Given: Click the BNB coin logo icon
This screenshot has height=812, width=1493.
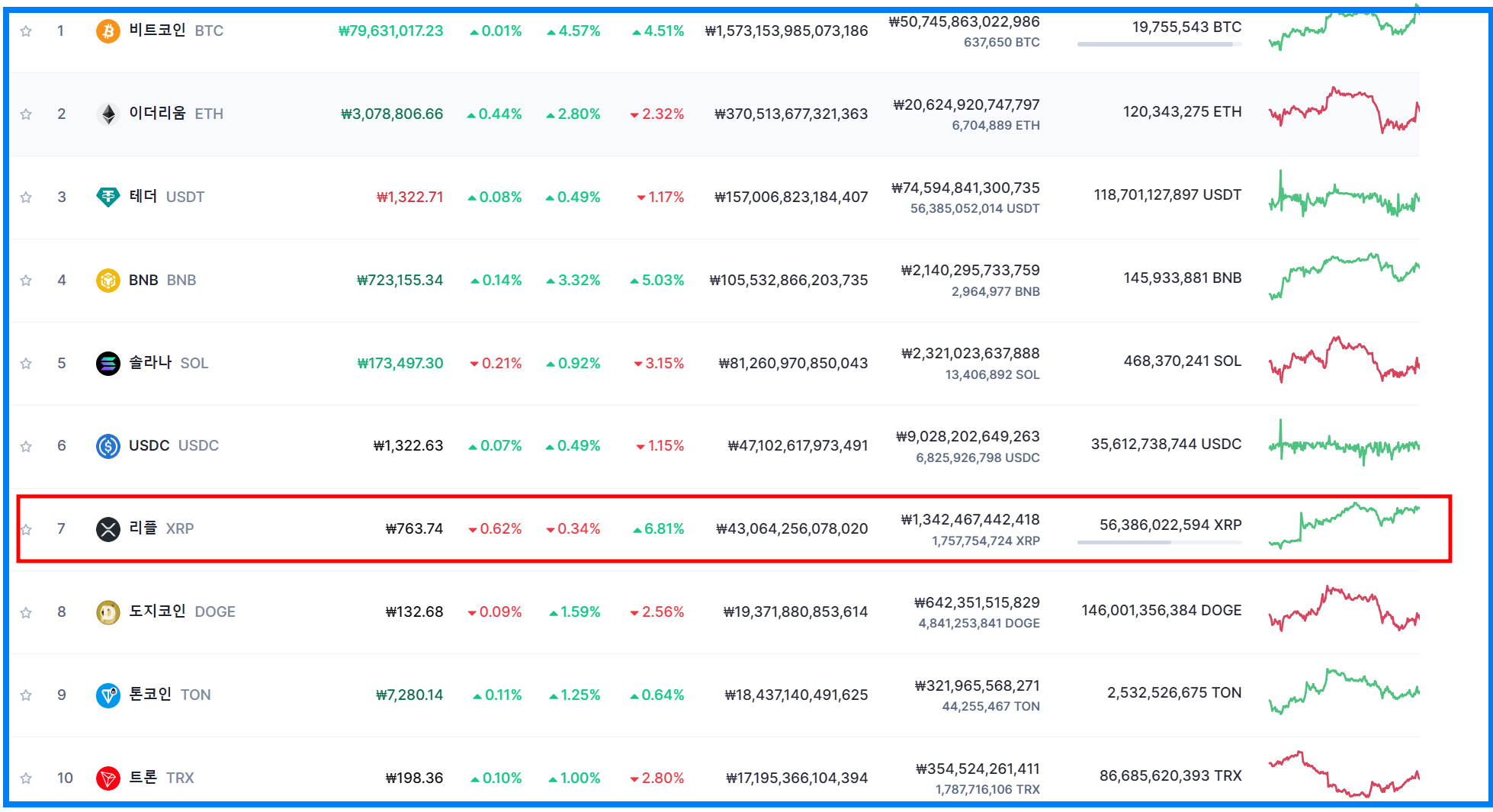Looking at the screenshot, I should (x=108, y=281).
